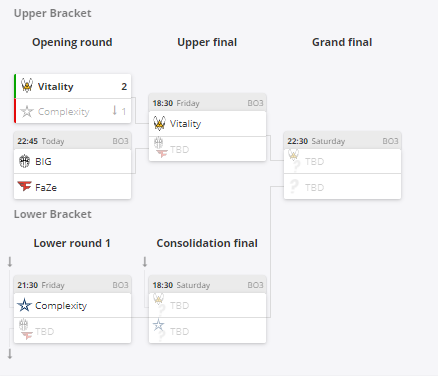Click the down arrow beside Complexity's score

115,110
